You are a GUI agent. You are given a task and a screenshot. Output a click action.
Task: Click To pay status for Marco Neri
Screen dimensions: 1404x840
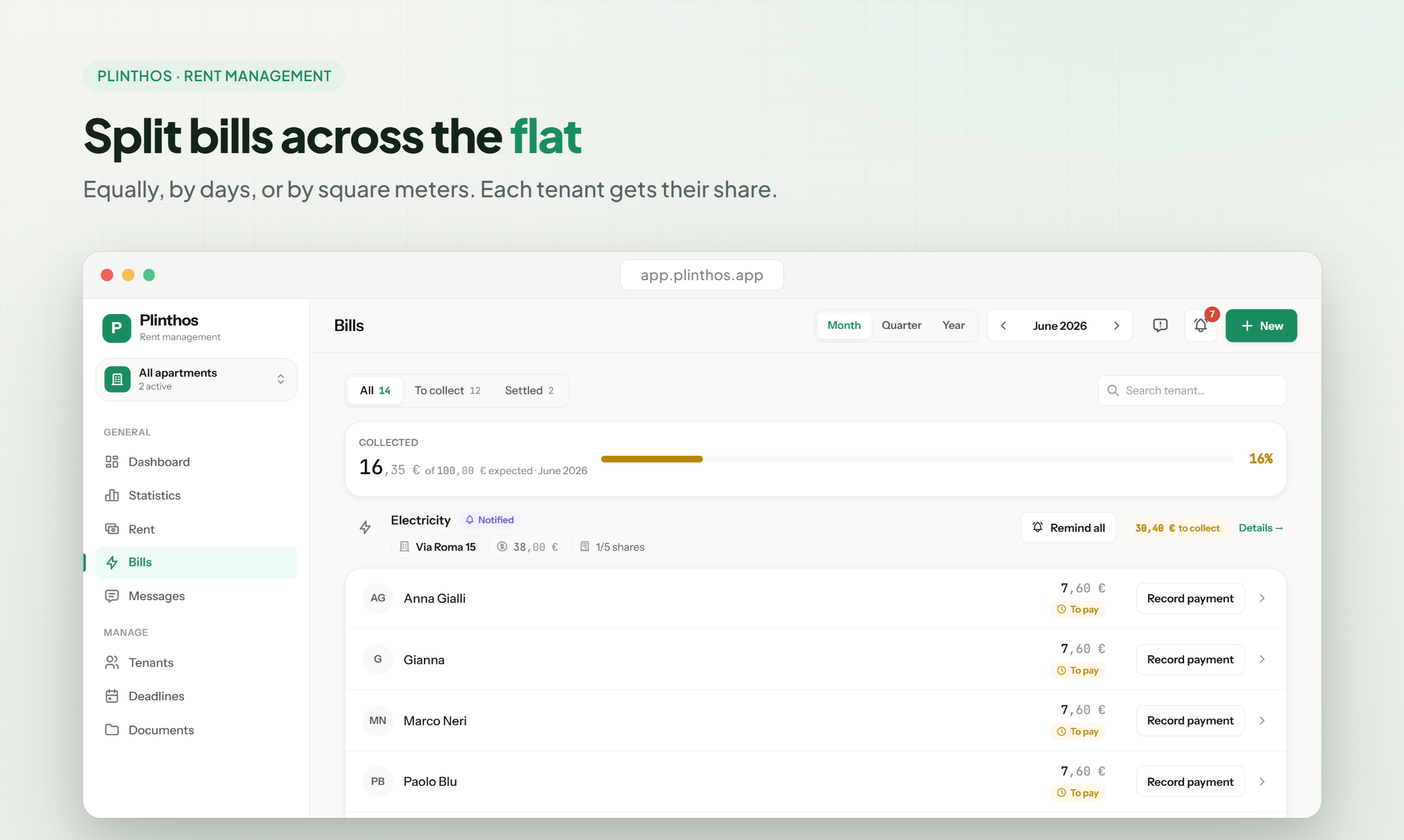click(1077, 732)
